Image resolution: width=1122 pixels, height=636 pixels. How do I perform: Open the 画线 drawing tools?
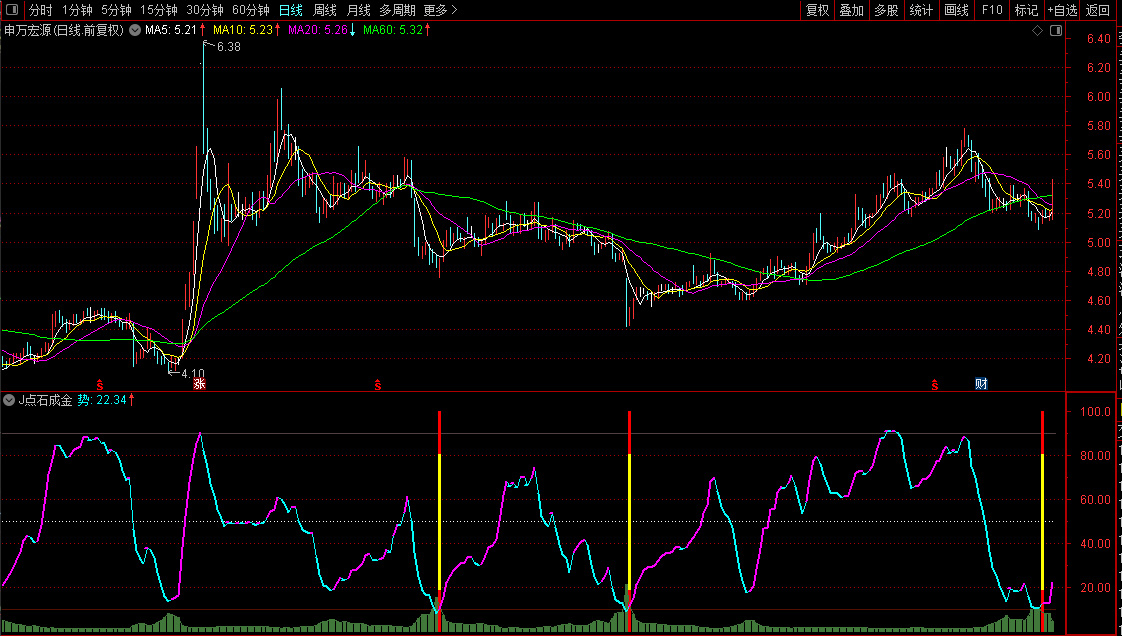tap(957, 10)
